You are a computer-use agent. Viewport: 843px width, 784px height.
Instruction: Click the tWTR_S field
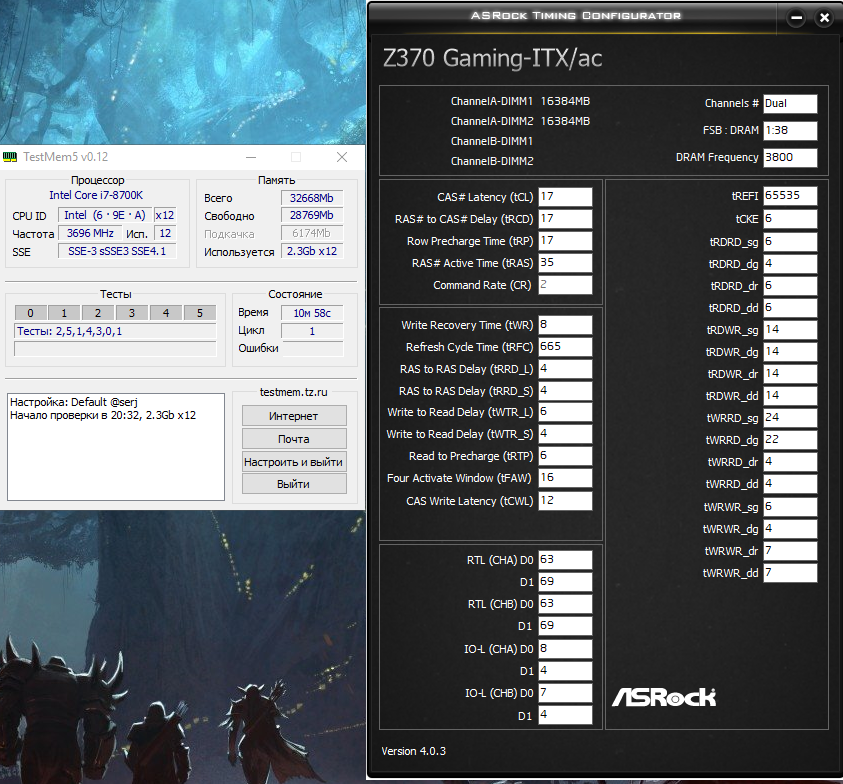(x=565, y=433)
